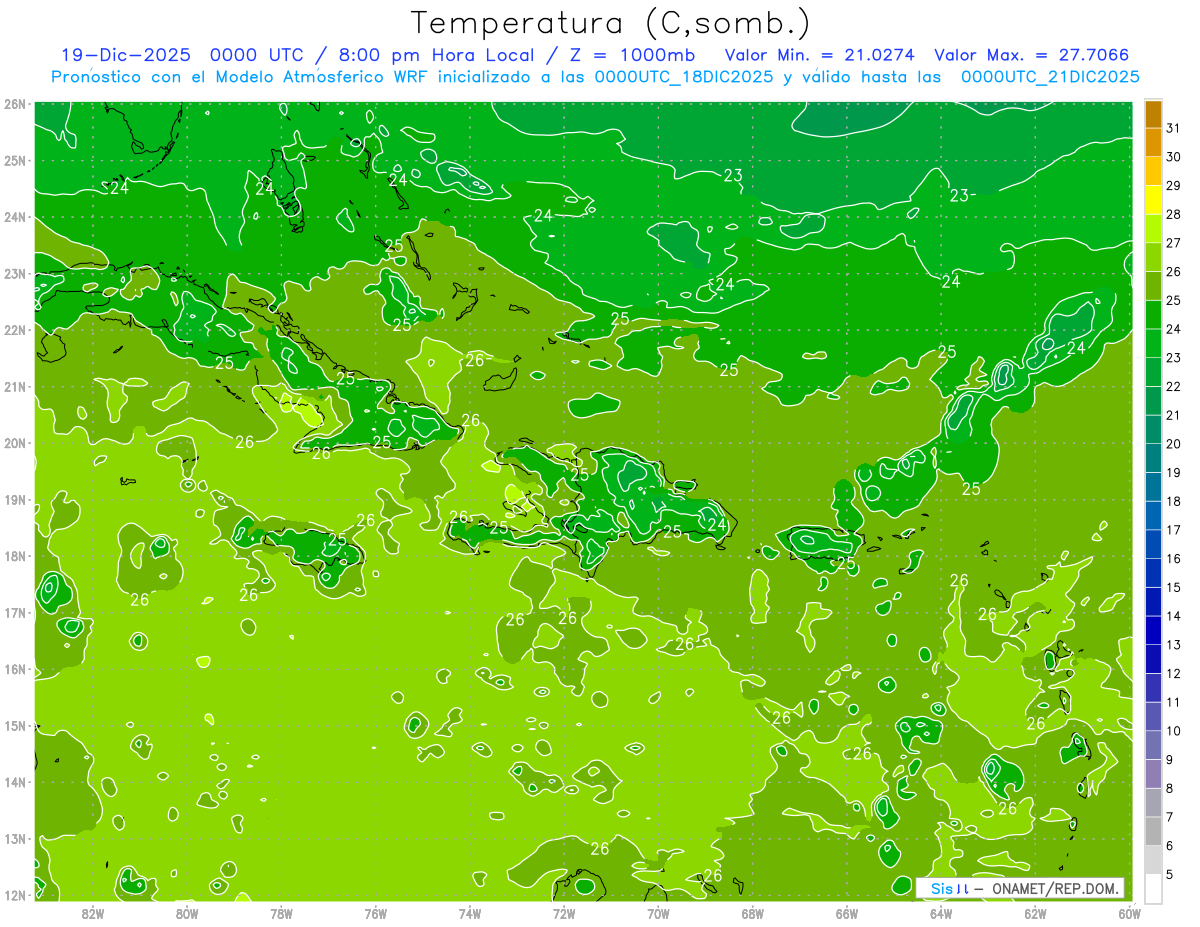
Task: Click the 20N latitude axis label
Action: [x=14, y=443]
